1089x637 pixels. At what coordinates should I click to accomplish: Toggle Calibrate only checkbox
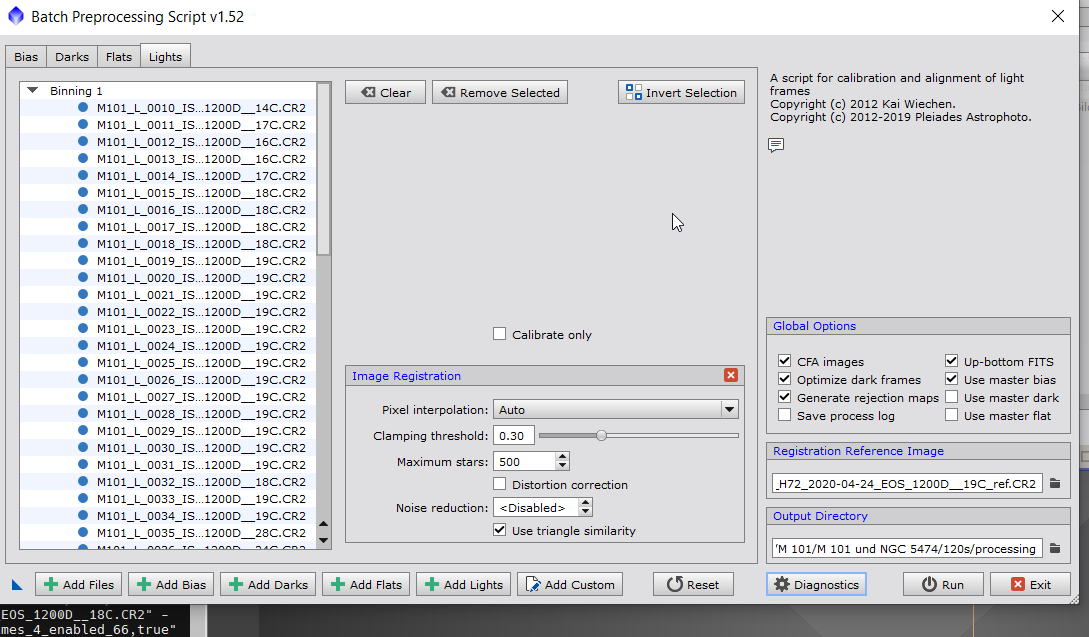pos(499,334)
